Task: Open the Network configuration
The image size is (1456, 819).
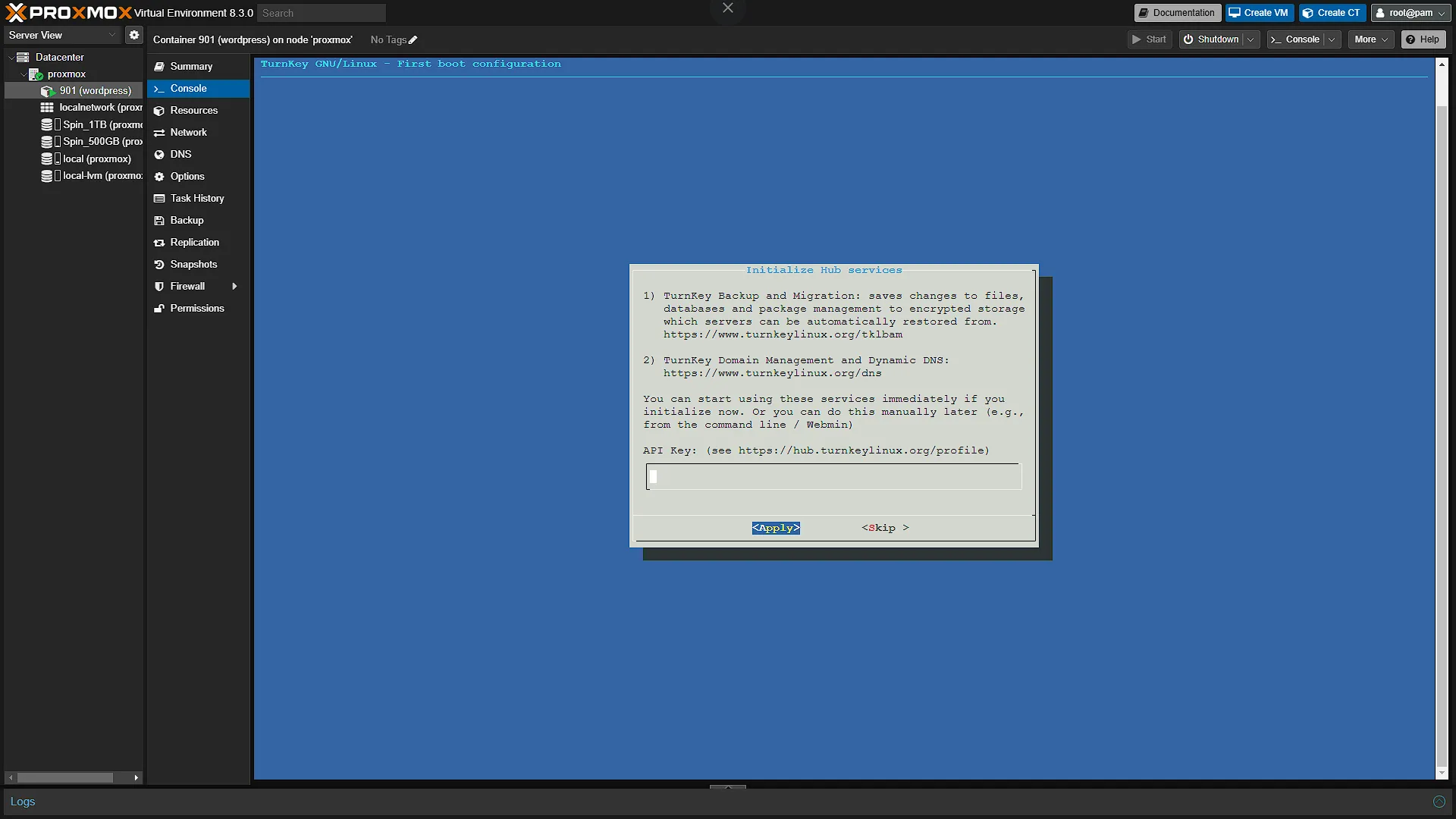Action: click(198, 132)
